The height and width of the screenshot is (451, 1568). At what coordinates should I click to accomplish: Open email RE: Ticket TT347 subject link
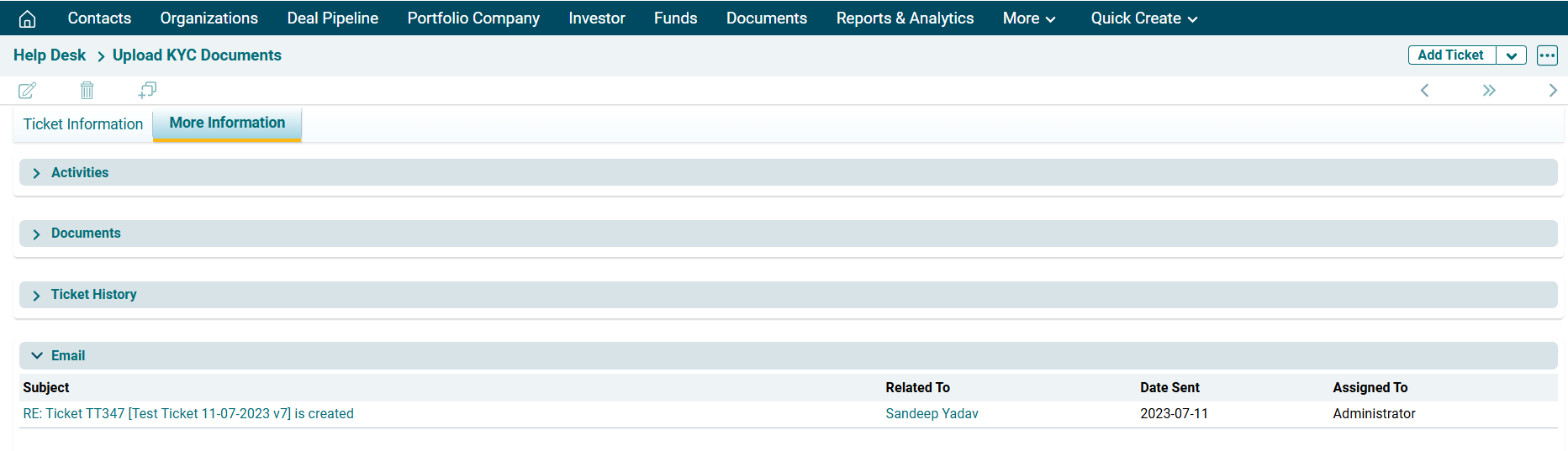[x=188, y=413]
